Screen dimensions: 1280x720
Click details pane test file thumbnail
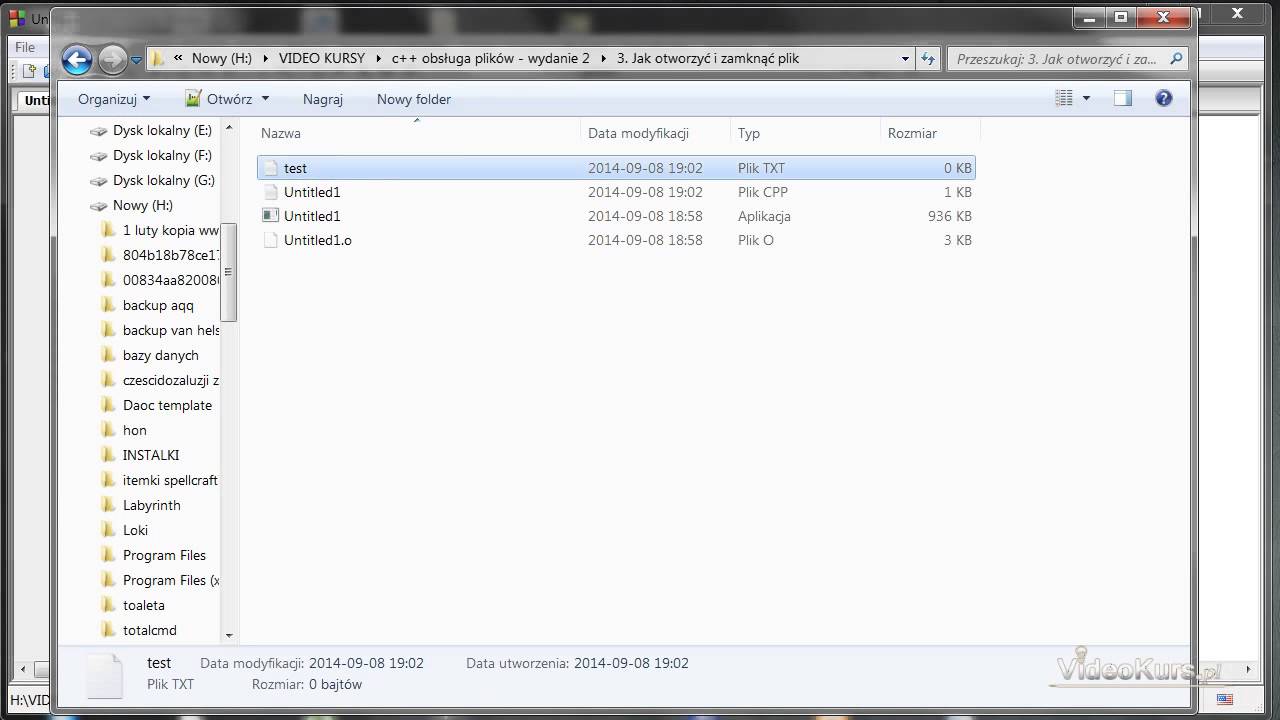click(104, 675)
